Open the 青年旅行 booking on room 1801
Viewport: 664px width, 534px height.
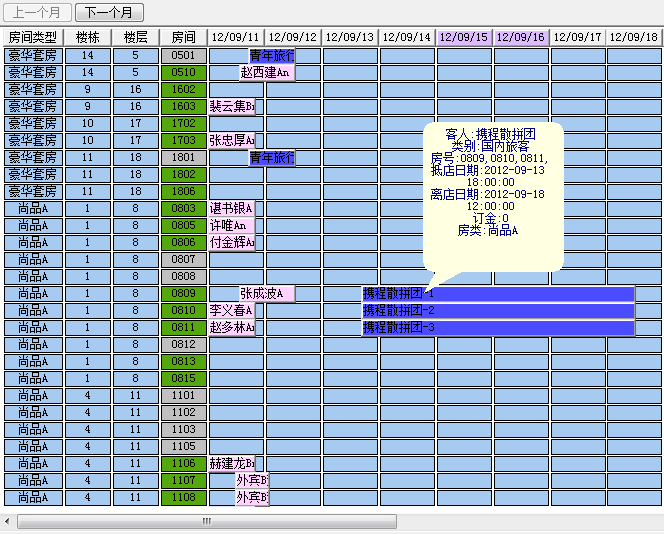[x=272, y=157]
